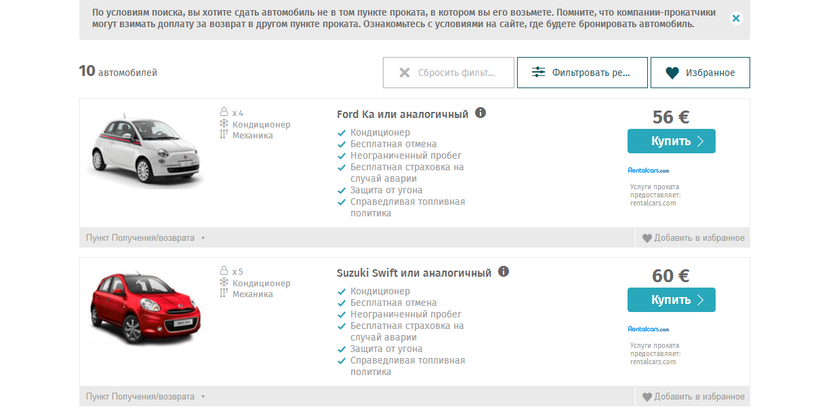Viewport: 820px width, 409px height.
Task: Buy the Suzuki Swift for 60 €
Action: pos(671,300)
